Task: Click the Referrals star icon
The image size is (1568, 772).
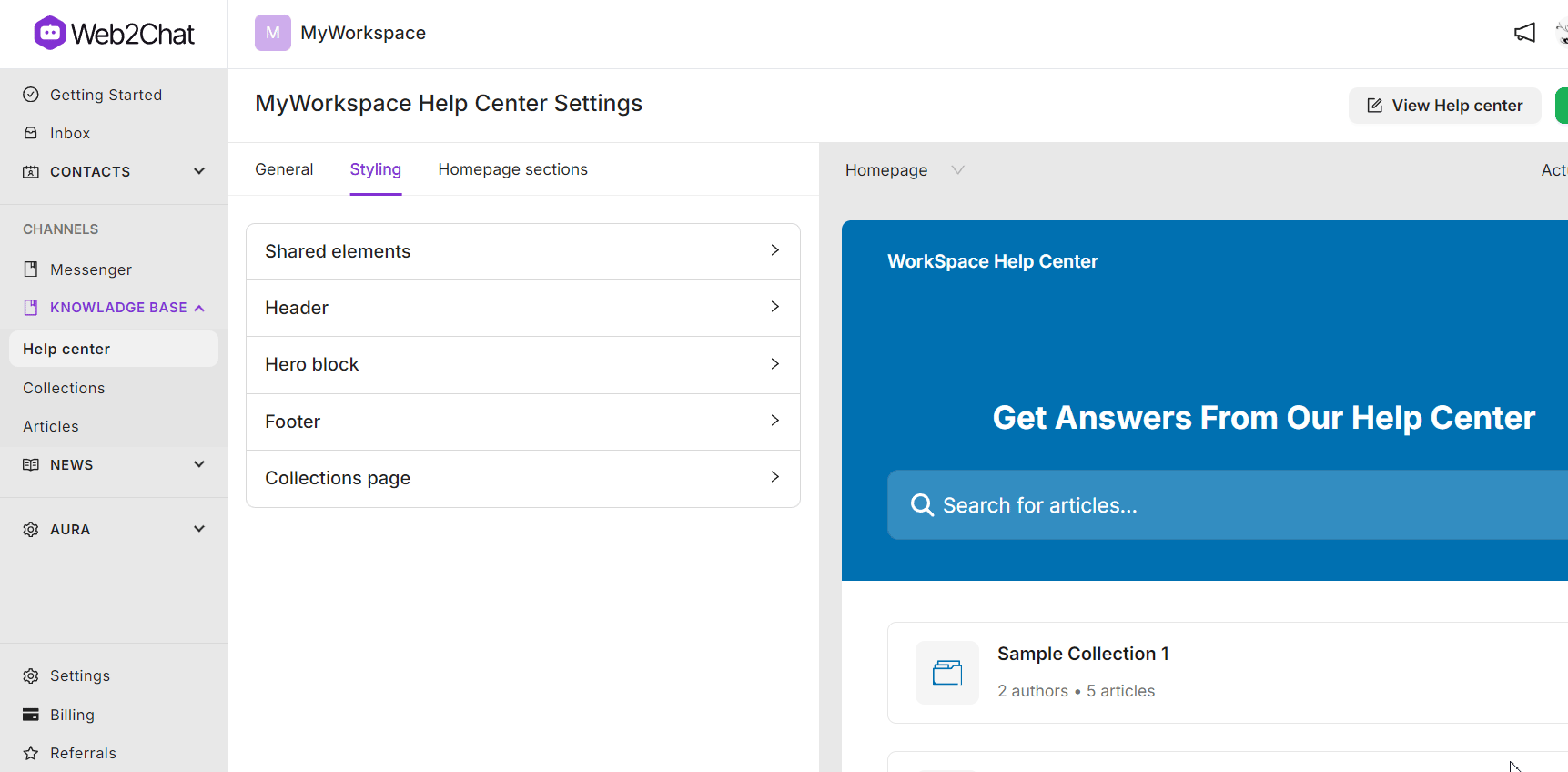Action: point(31,753)
